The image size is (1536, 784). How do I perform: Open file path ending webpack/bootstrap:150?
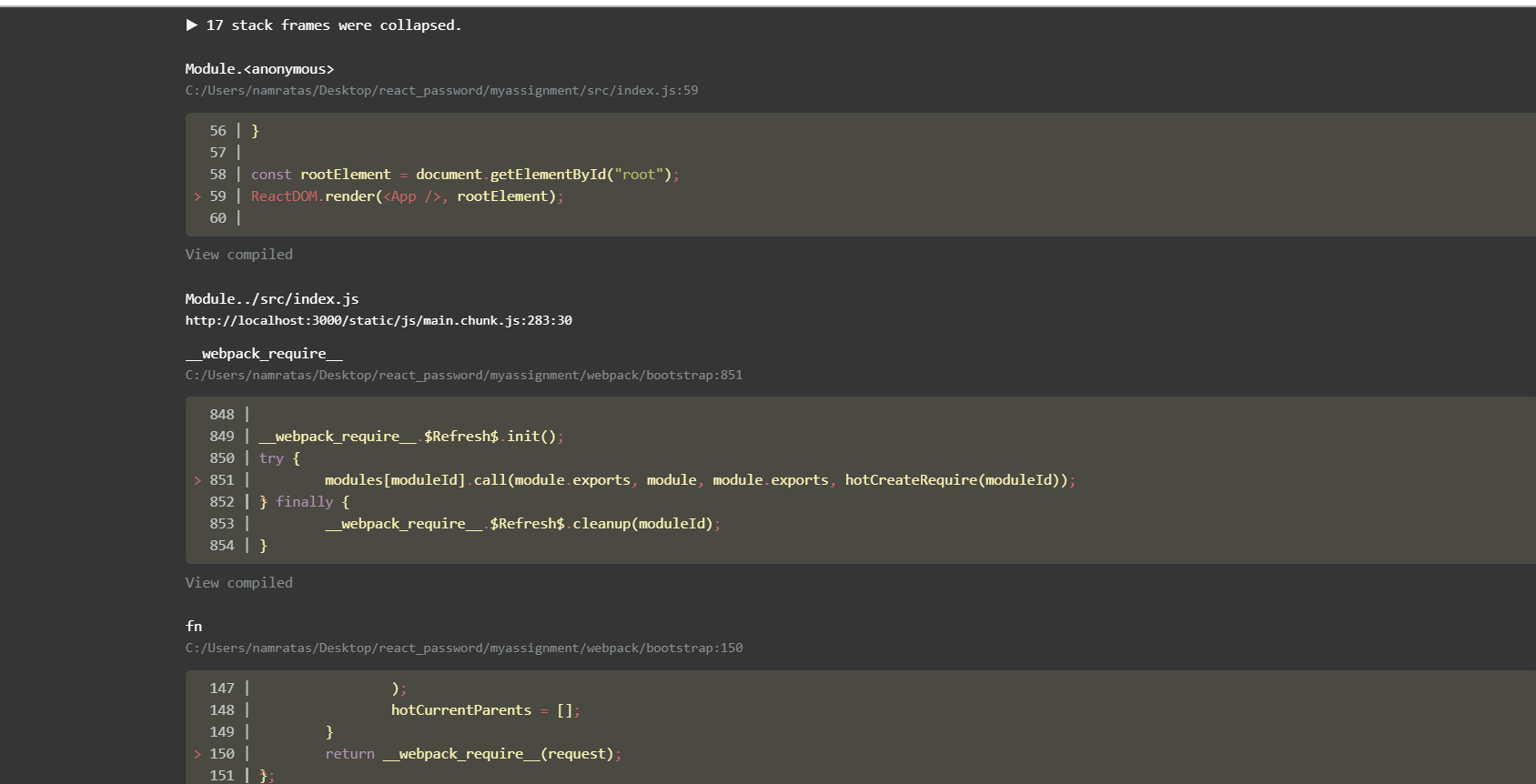(464, 648)
